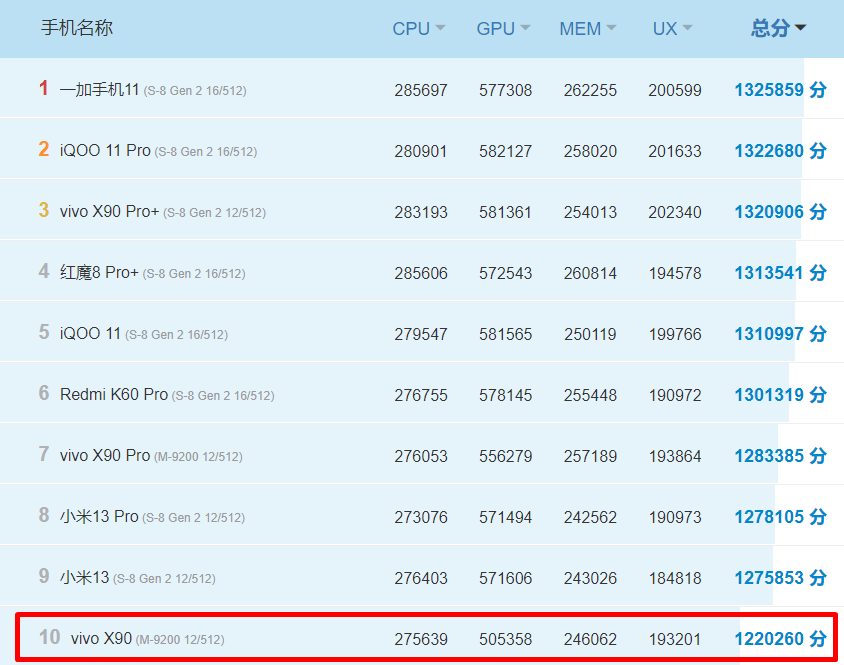Select rank number 2 badge

pos(44,149)
